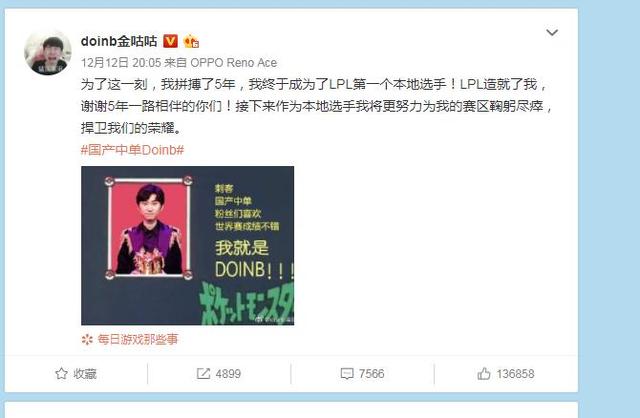Open the OPPO Reno Ace source link
The image size is (640, 418).
click(233, 62)
